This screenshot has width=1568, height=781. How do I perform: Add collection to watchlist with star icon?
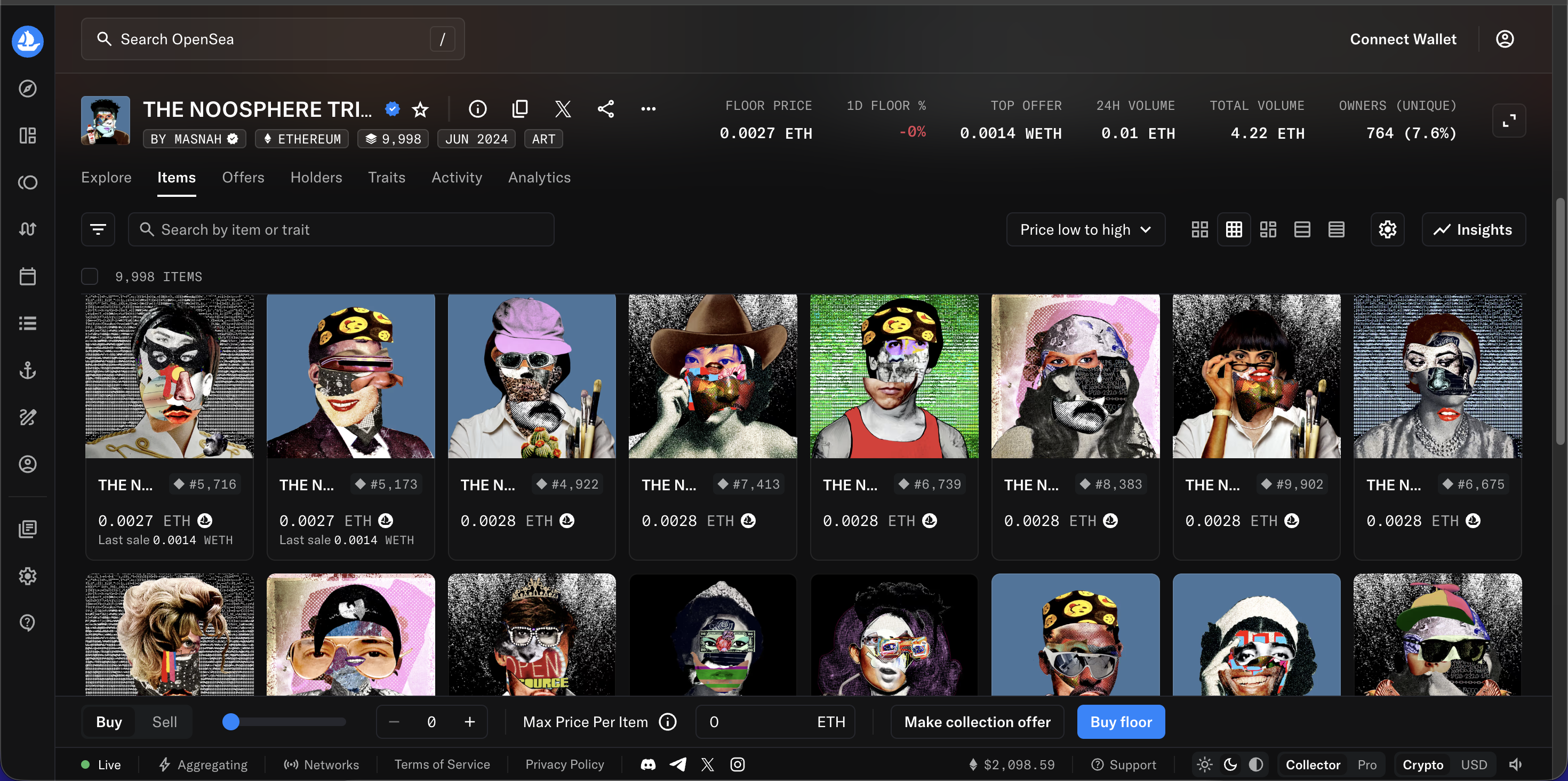(420, 109)
